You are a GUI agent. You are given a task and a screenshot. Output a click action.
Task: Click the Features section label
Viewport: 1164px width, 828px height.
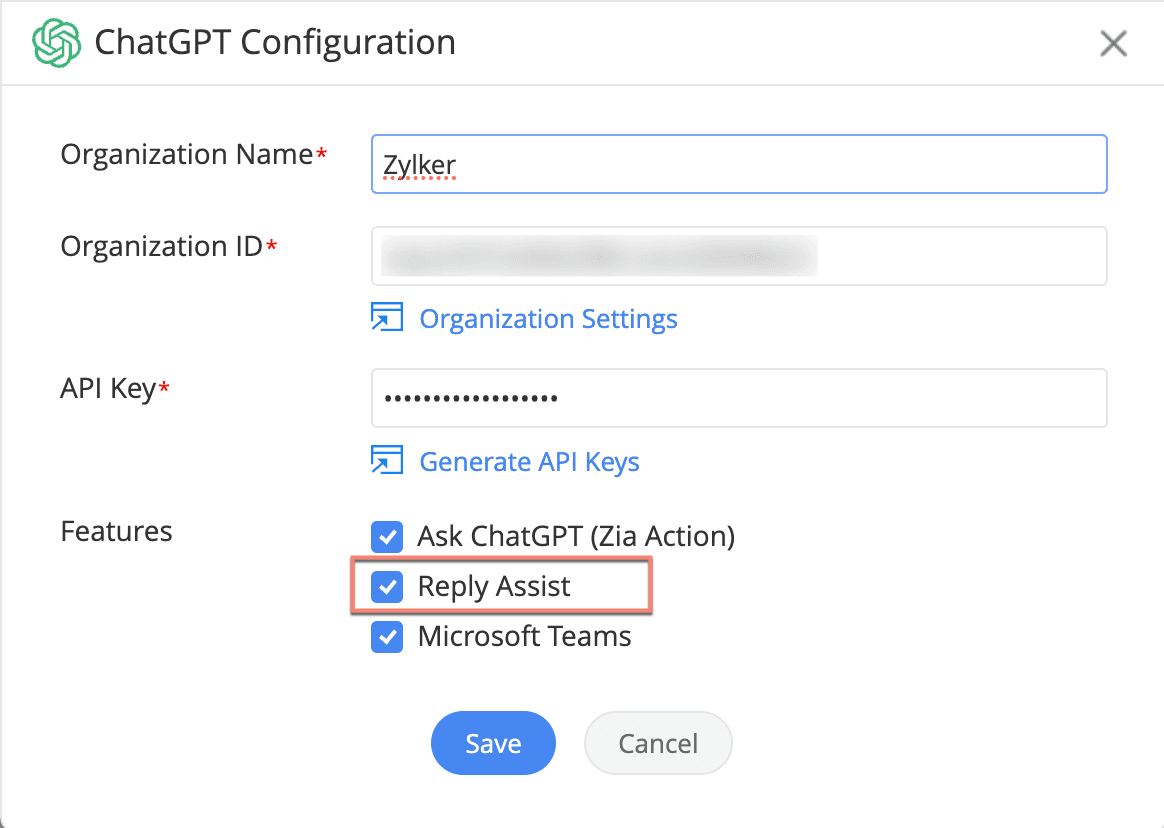[x=116, y=531]
